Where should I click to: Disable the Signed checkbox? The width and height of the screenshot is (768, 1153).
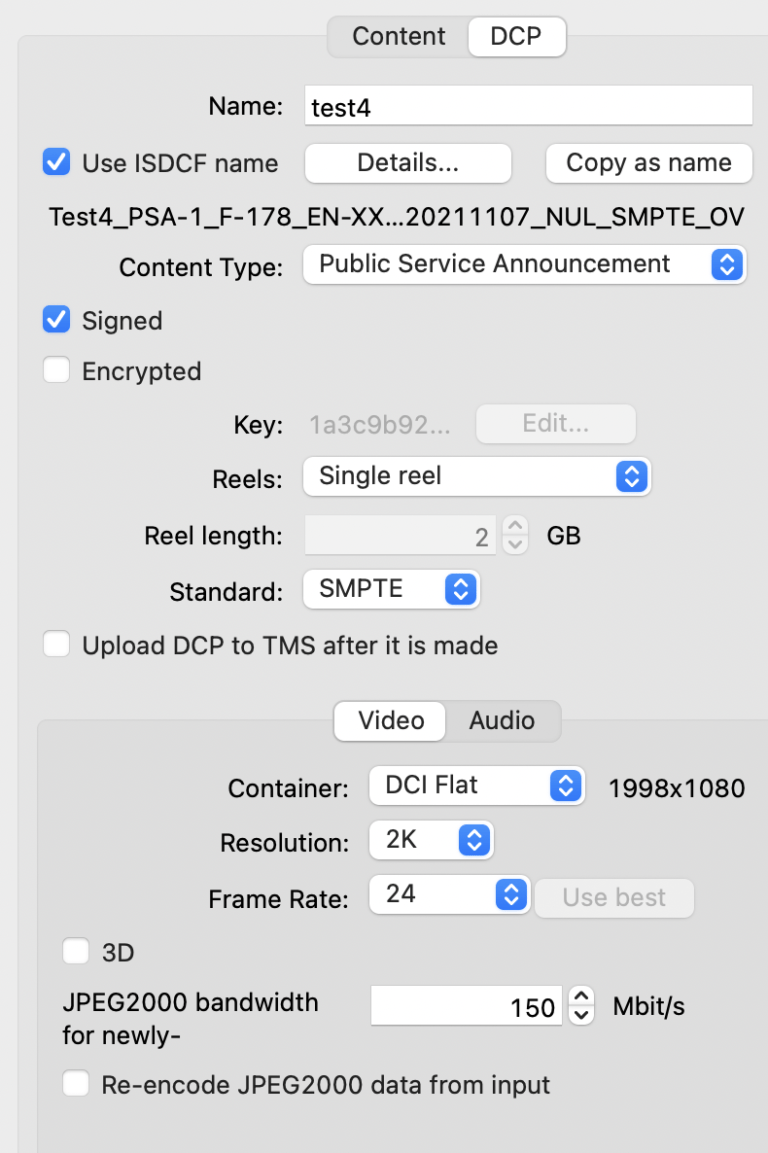[x=56, y=321]
